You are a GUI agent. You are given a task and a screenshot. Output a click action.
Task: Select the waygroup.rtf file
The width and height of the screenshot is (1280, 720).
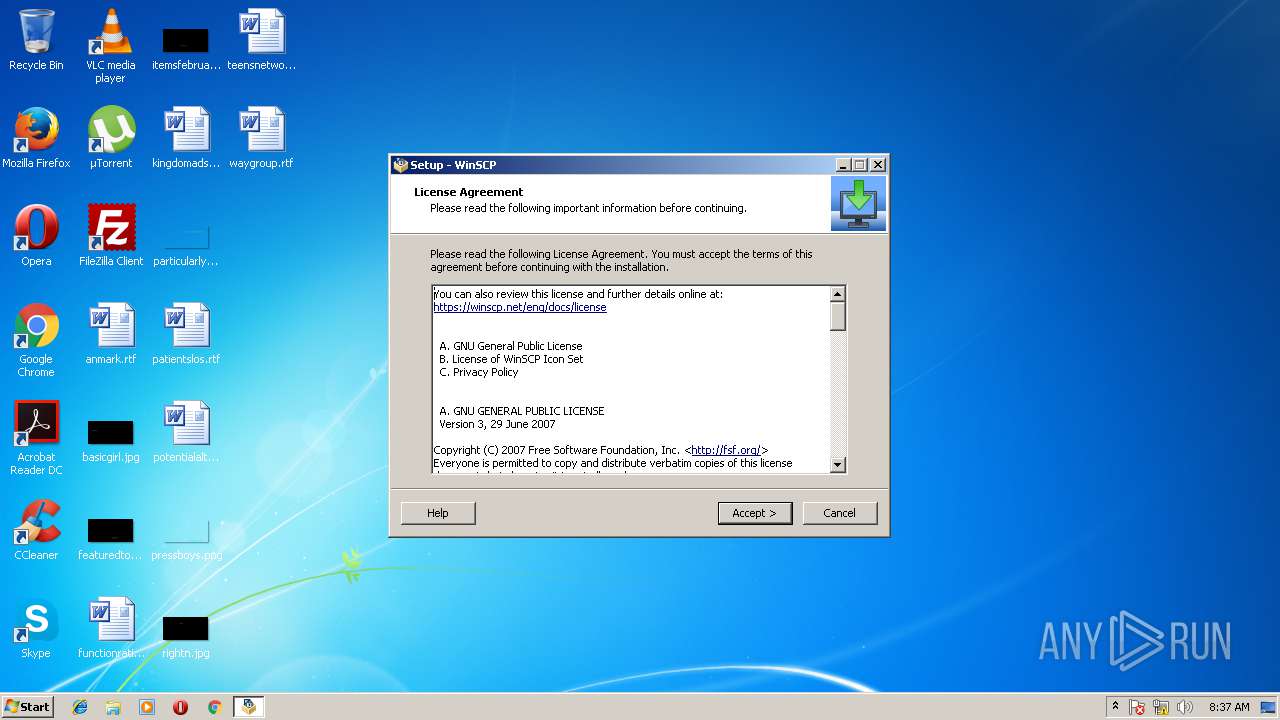tap(261, 138)
